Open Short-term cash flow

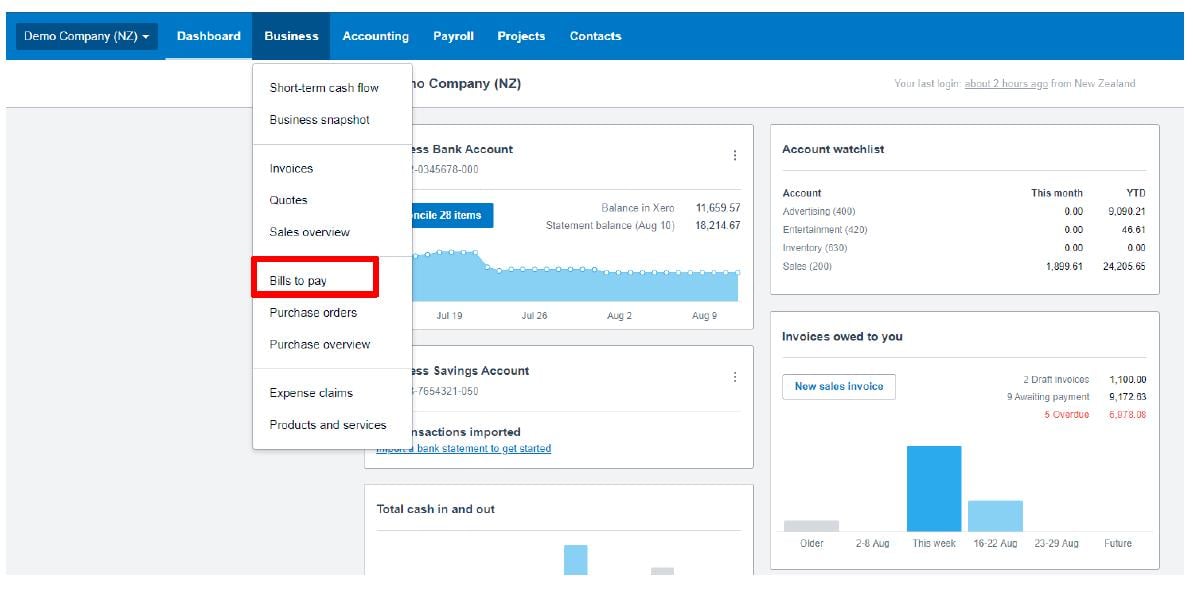pyautogui.click(x=324, y=88)
